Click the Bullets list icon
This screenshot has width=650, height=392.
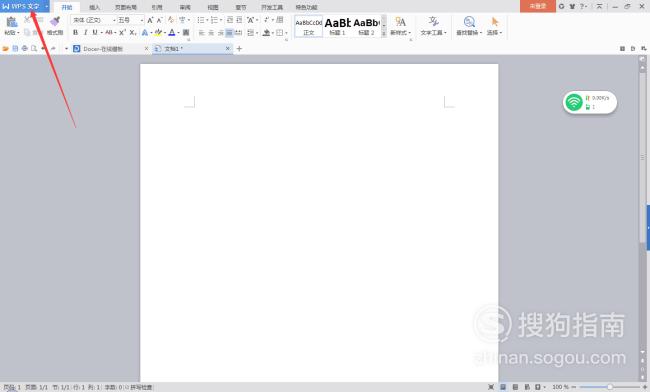coord(201,19)
